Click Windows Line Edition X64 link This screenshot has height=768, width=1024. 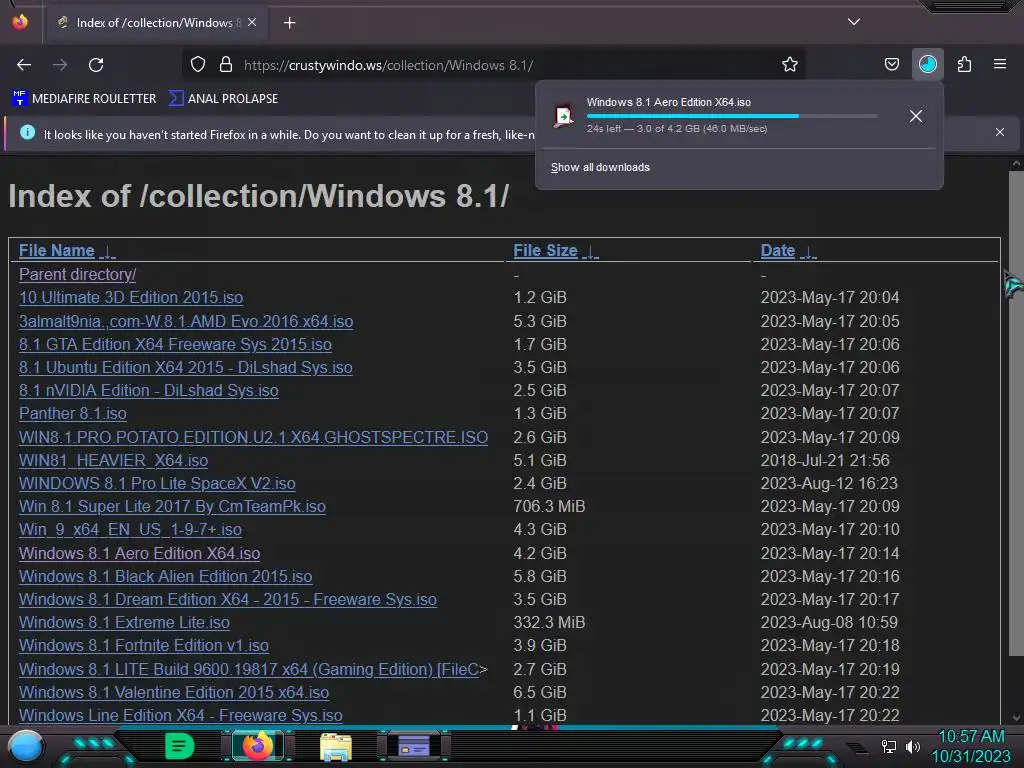[x=180, y=715]
